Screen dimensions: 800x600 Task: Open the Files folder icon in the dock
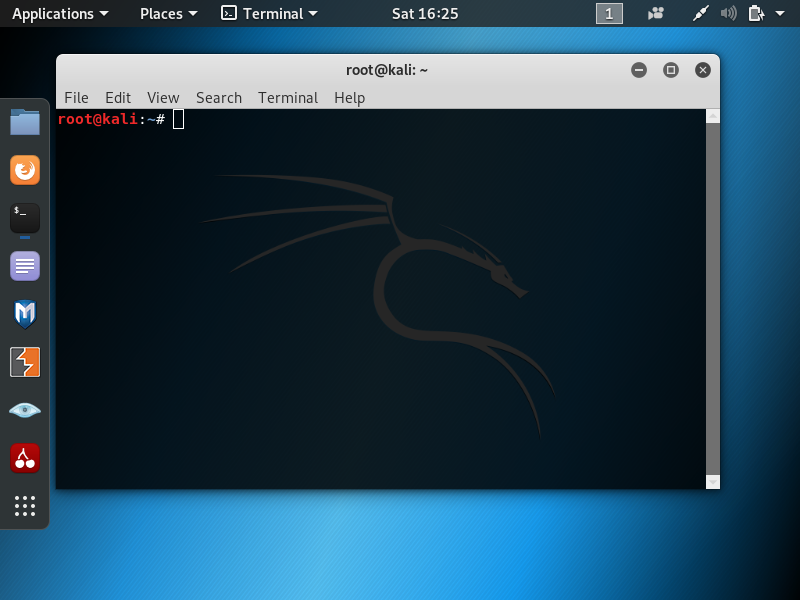(x=24, y=122)
